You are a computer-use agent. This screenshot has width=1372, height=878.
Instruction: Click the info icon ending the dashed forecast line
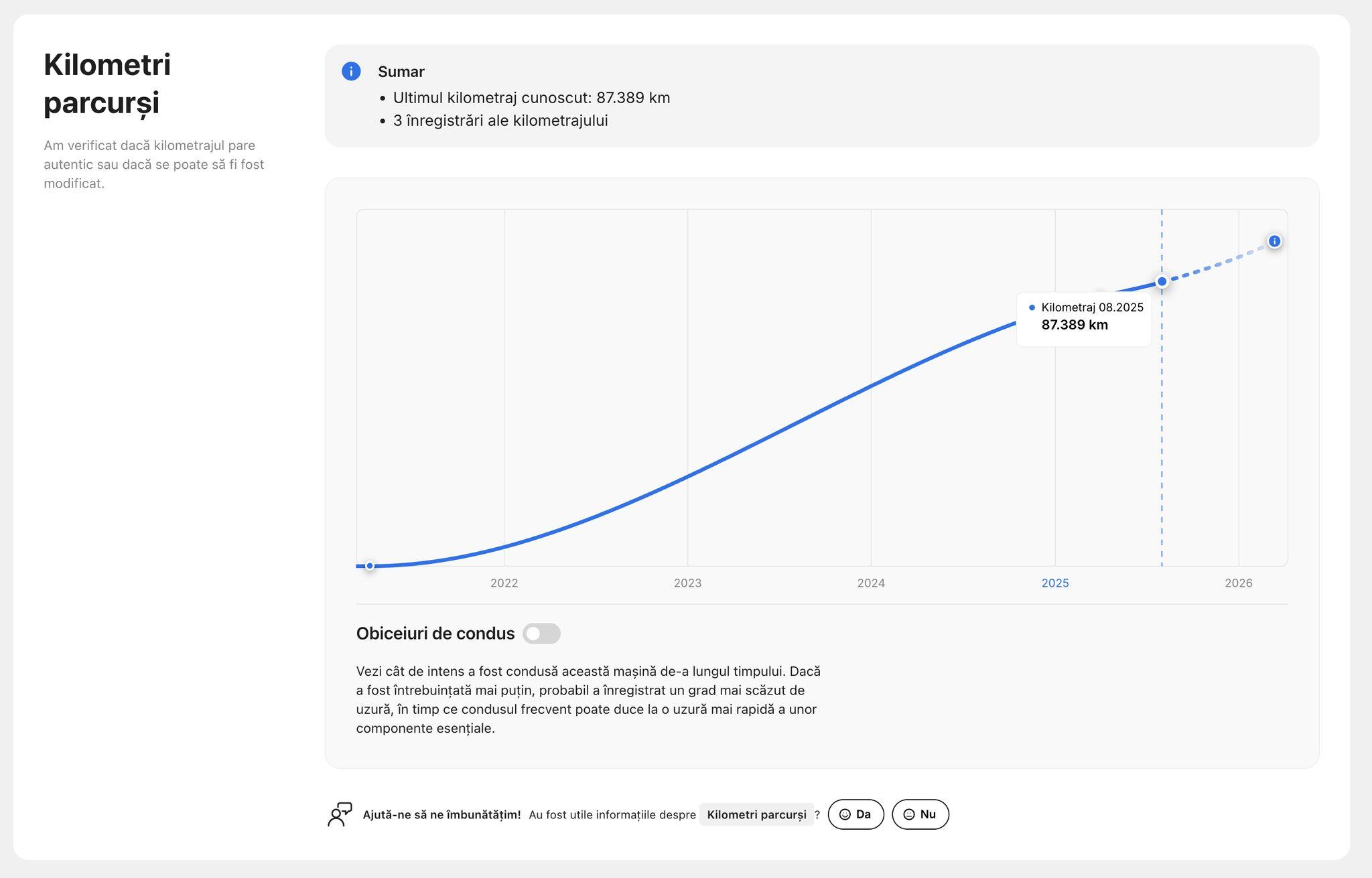click(x=1274, y=241)
